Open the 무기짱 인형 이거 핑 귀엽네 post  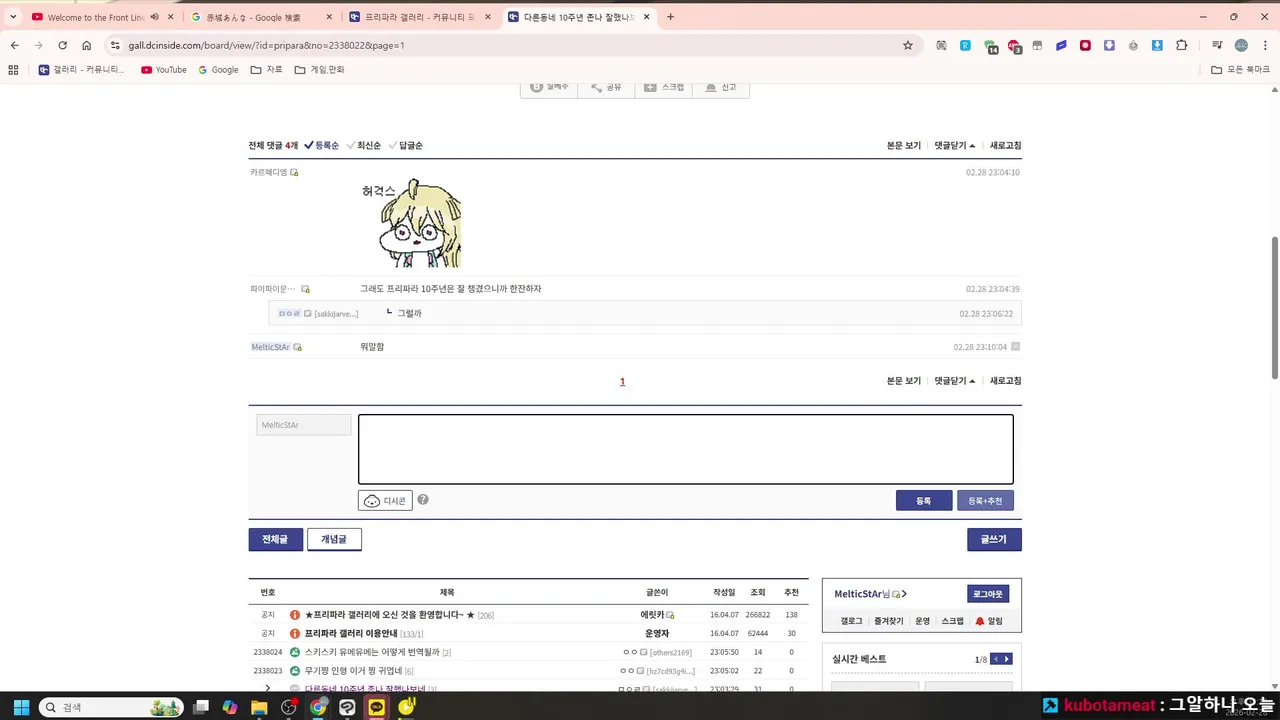click(353, 671)
